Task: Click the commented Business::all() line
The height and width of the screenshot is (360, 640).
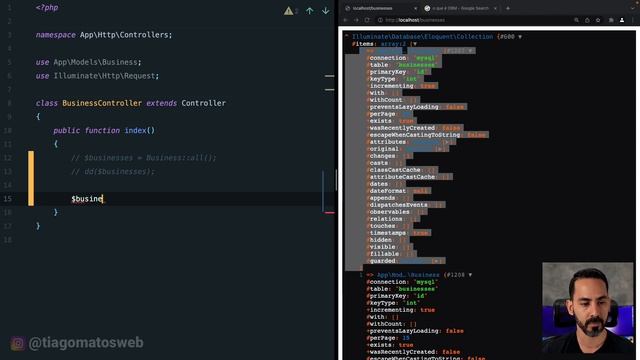Action: 144,158
